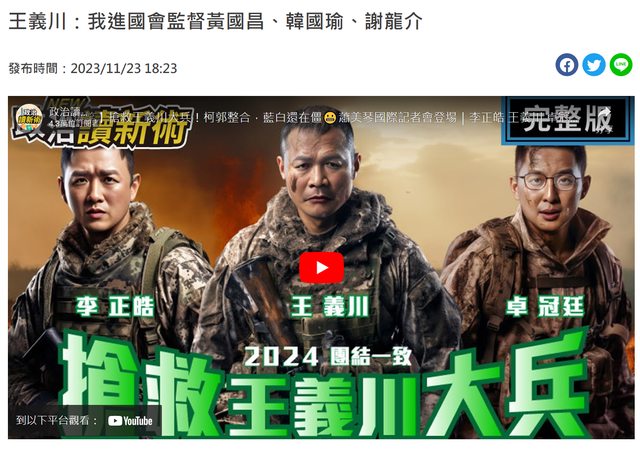Open the 政治讀新術 channel avatar

(29, 118)
